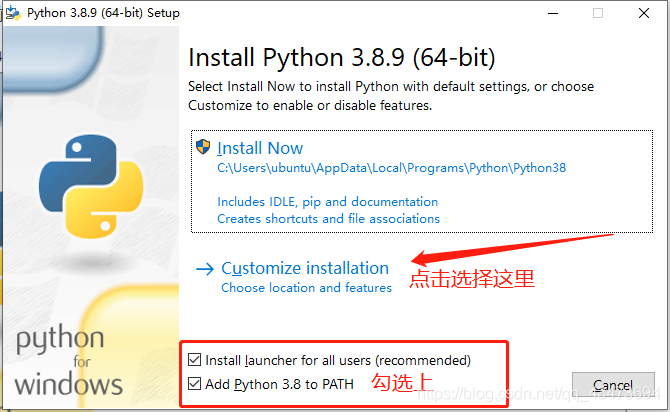Click Creates shortcuts and file associations text
The image size is (670, 412).
pos(328,219)
